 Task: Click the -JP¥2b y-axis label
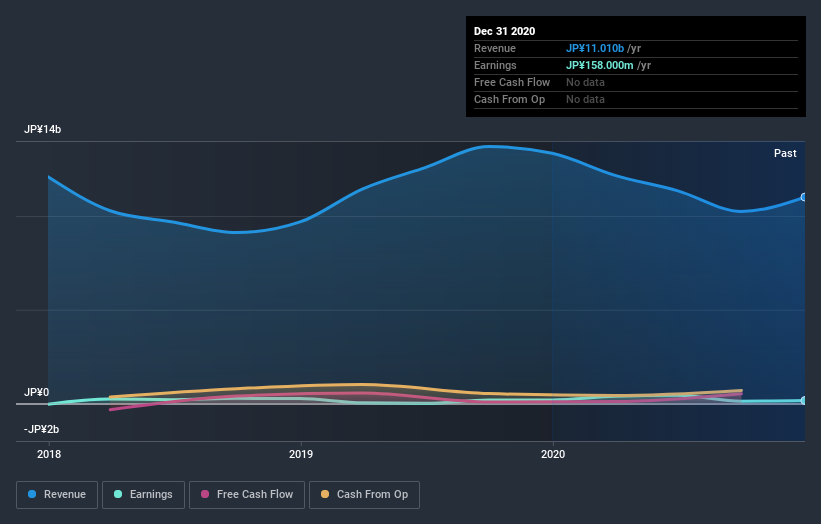[x=41, y=429]
